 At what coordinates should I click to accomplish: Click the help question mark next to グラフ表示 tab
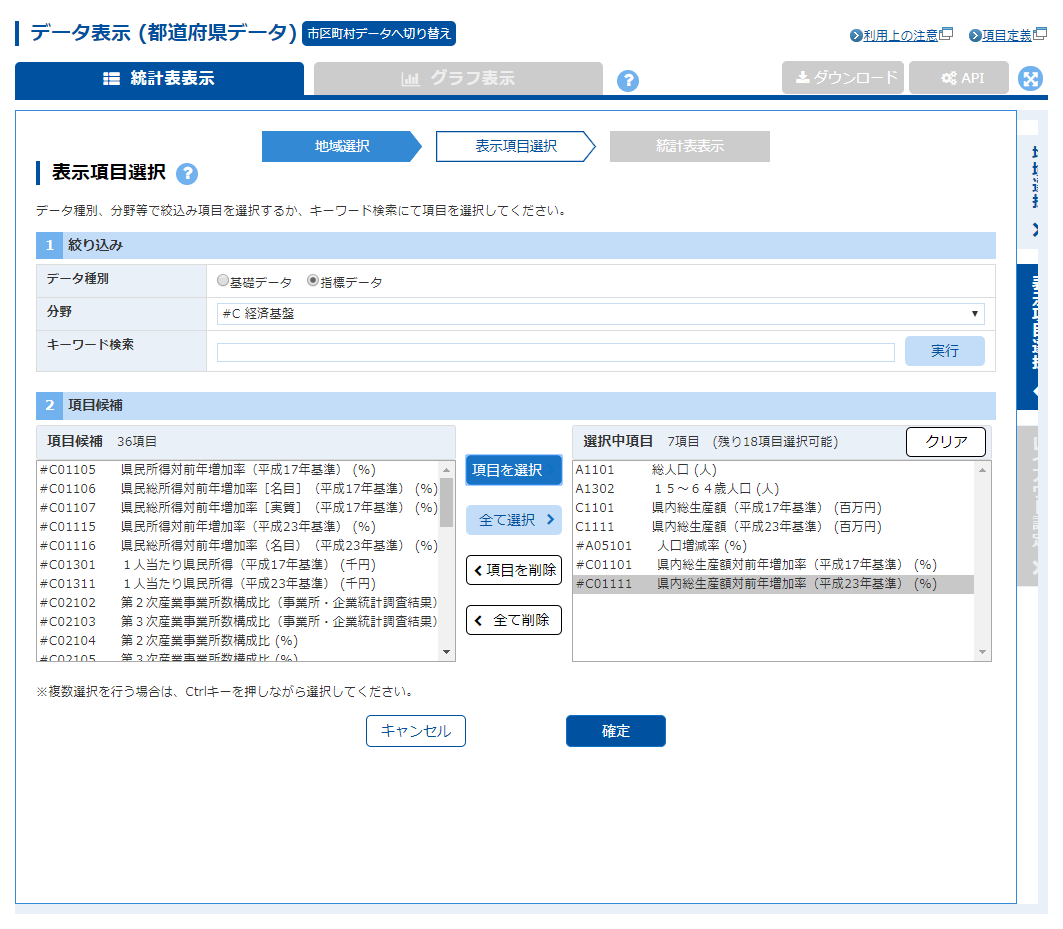pos(628,81)
